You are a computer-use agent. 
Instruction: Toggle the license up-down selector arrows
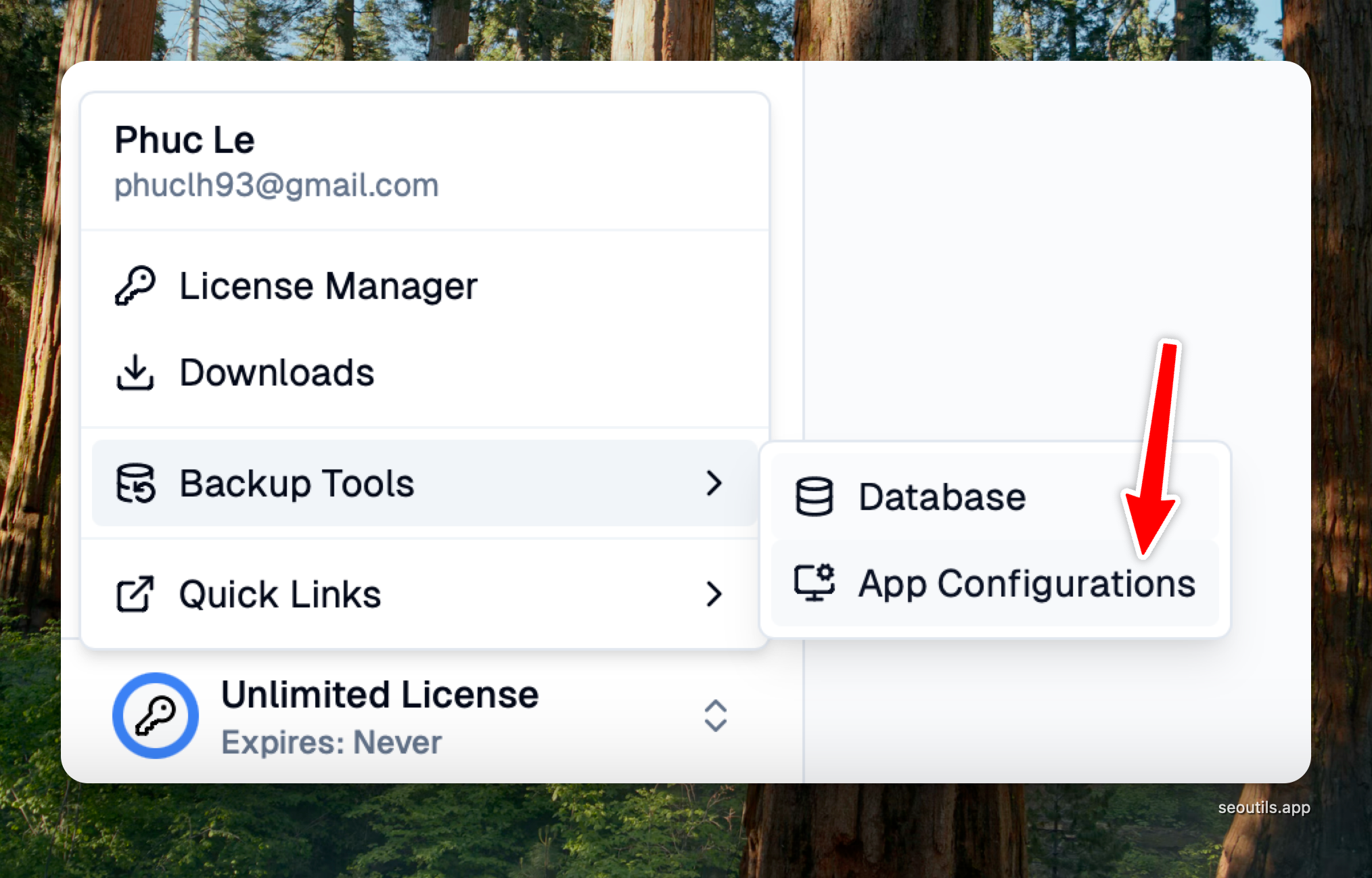pos(715,715)
